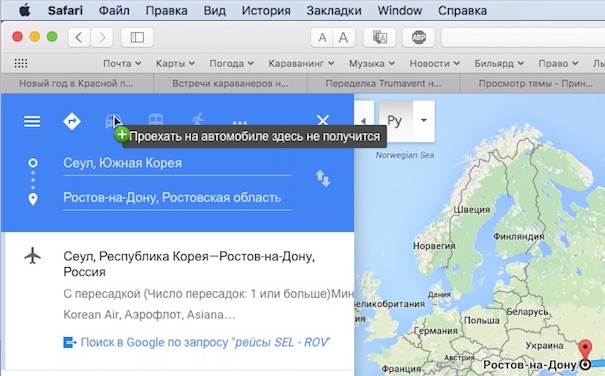Expand the Погода bookmarks folder

(232, 63)
